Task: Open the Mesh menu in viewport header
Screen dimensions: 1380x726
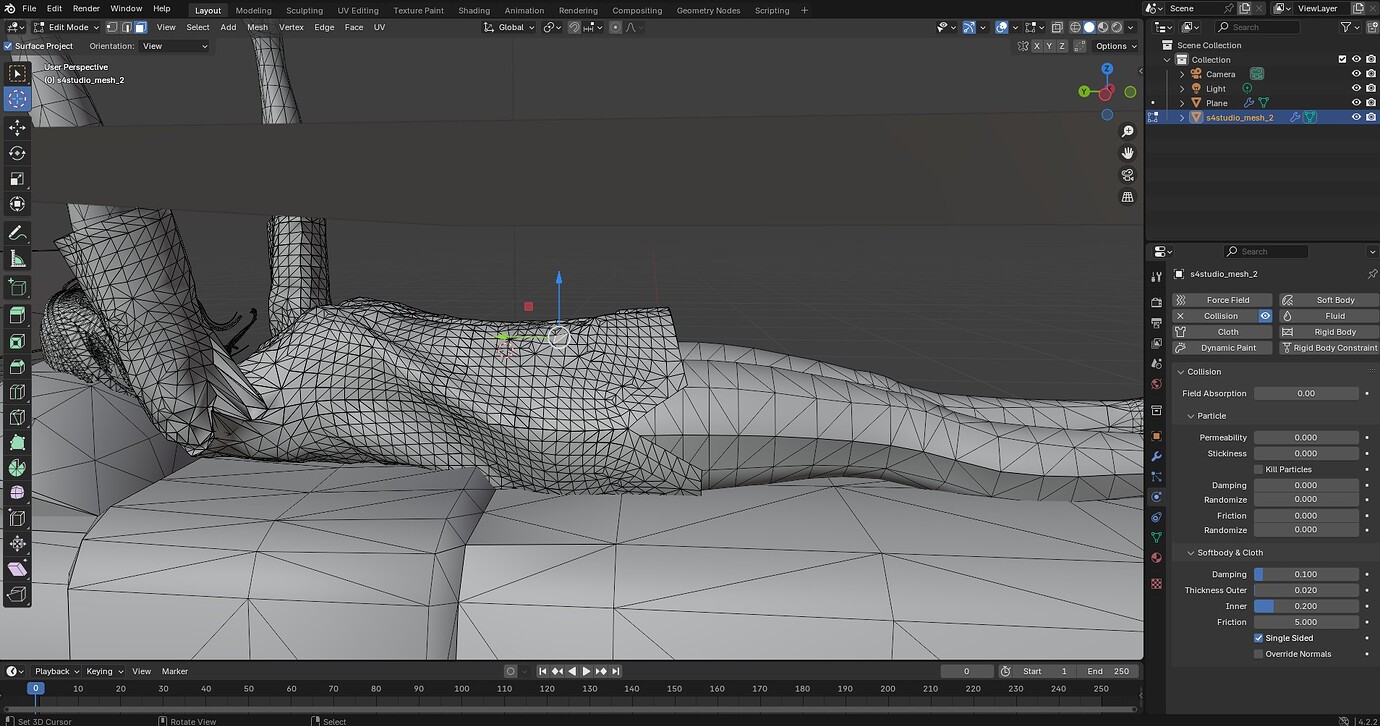Action: [257, 27]
